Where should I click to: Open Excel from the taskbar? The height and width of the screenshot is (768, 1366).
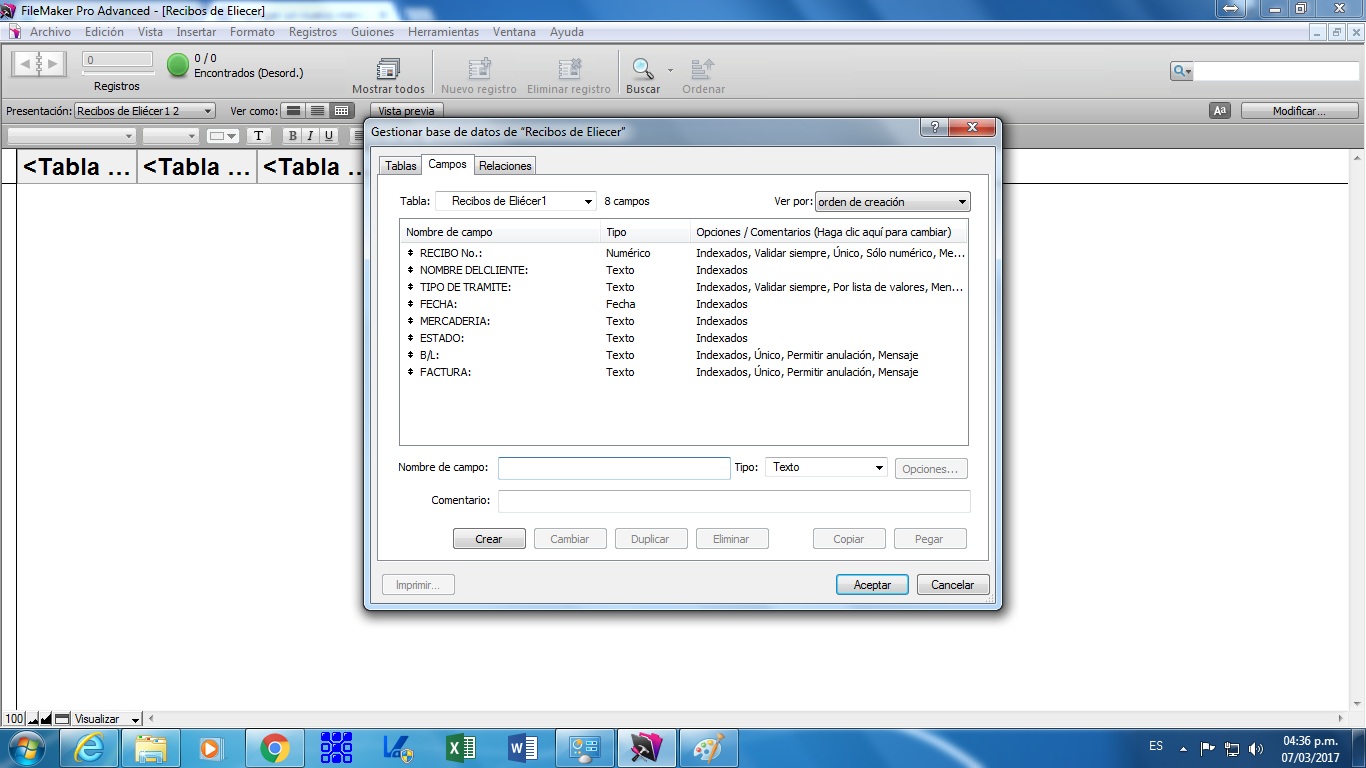pos(460,748)
